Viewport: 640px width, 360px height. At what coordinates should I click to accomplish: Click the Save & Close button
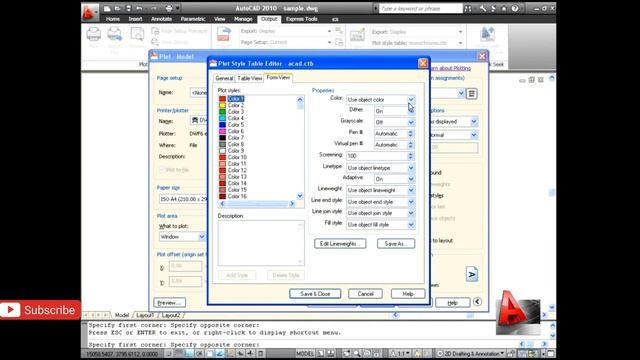(315, 293)
